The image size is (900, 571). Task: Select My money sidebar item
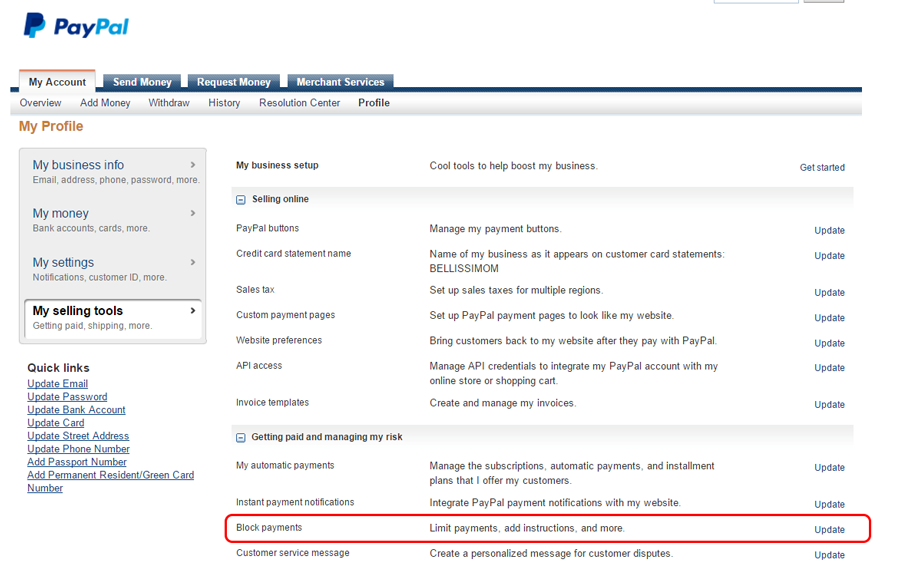coord(113,220)
